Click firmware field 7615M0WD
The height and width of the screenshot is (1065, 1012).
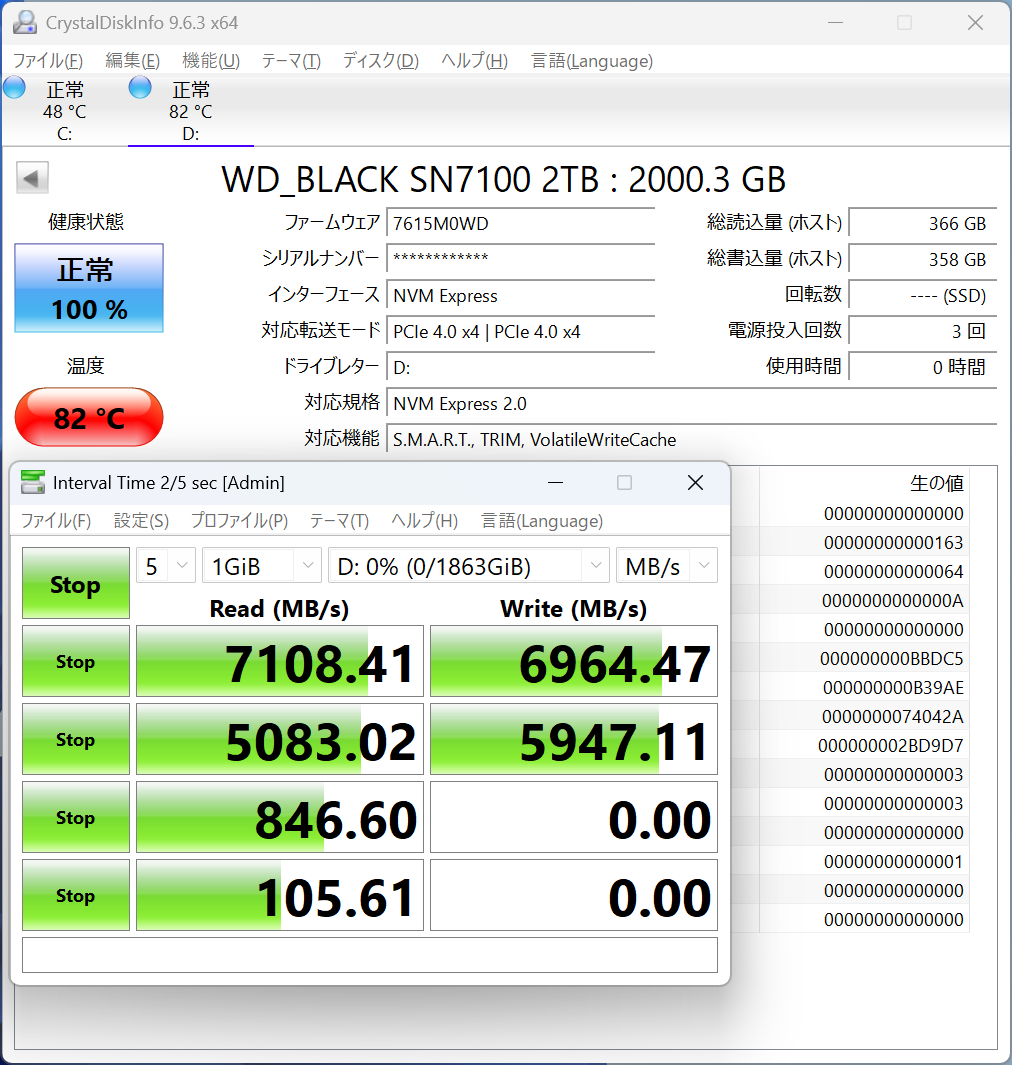521,223
